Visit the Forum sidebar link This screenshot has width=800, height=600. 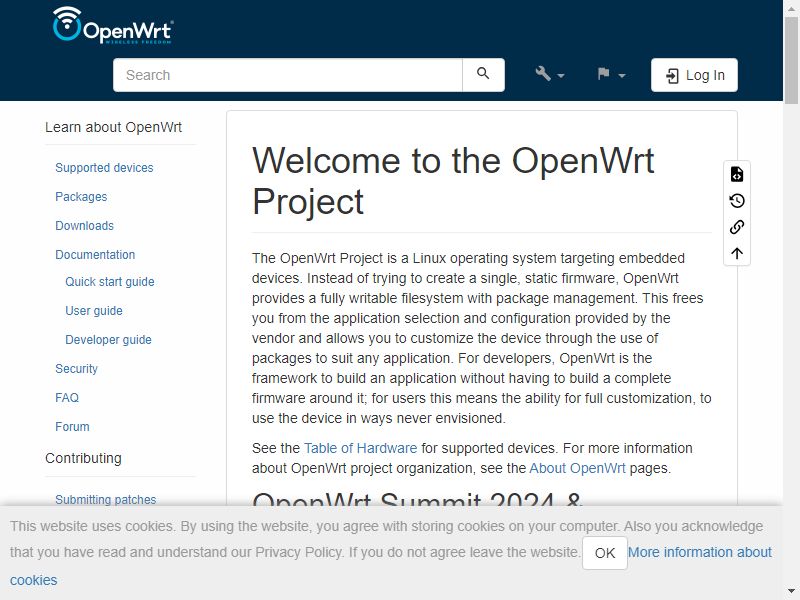tap(72, 427)
